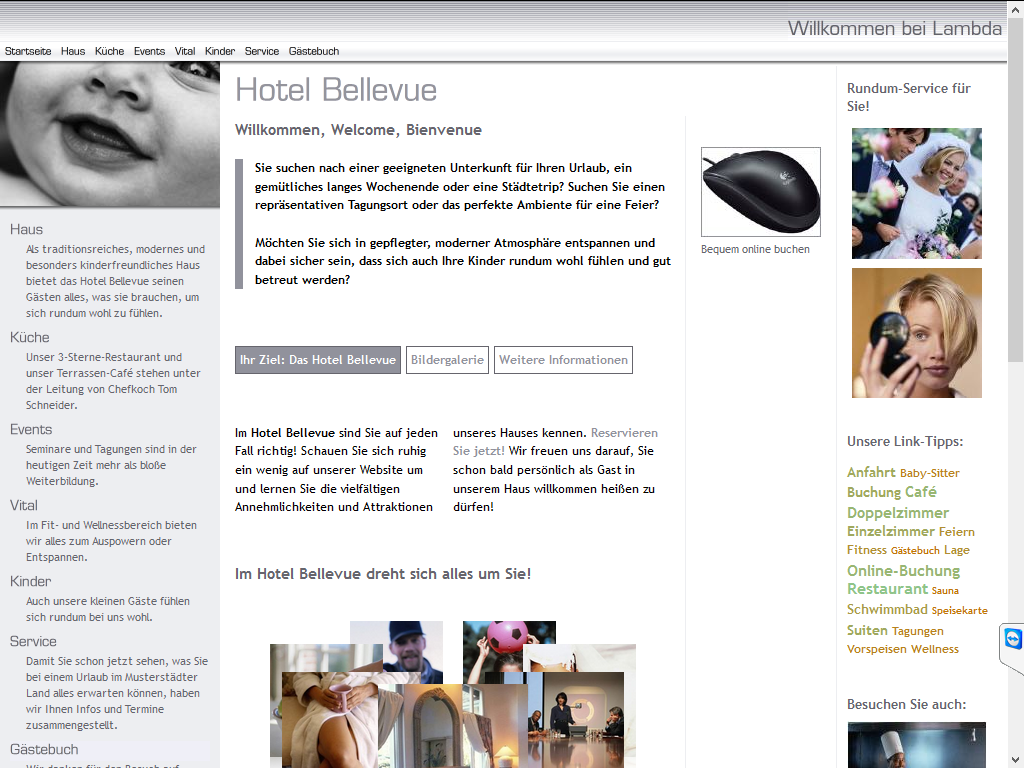
Task: Follow the Anfahrt tag link
Action: pyautogui.click(x=871, y=472)
